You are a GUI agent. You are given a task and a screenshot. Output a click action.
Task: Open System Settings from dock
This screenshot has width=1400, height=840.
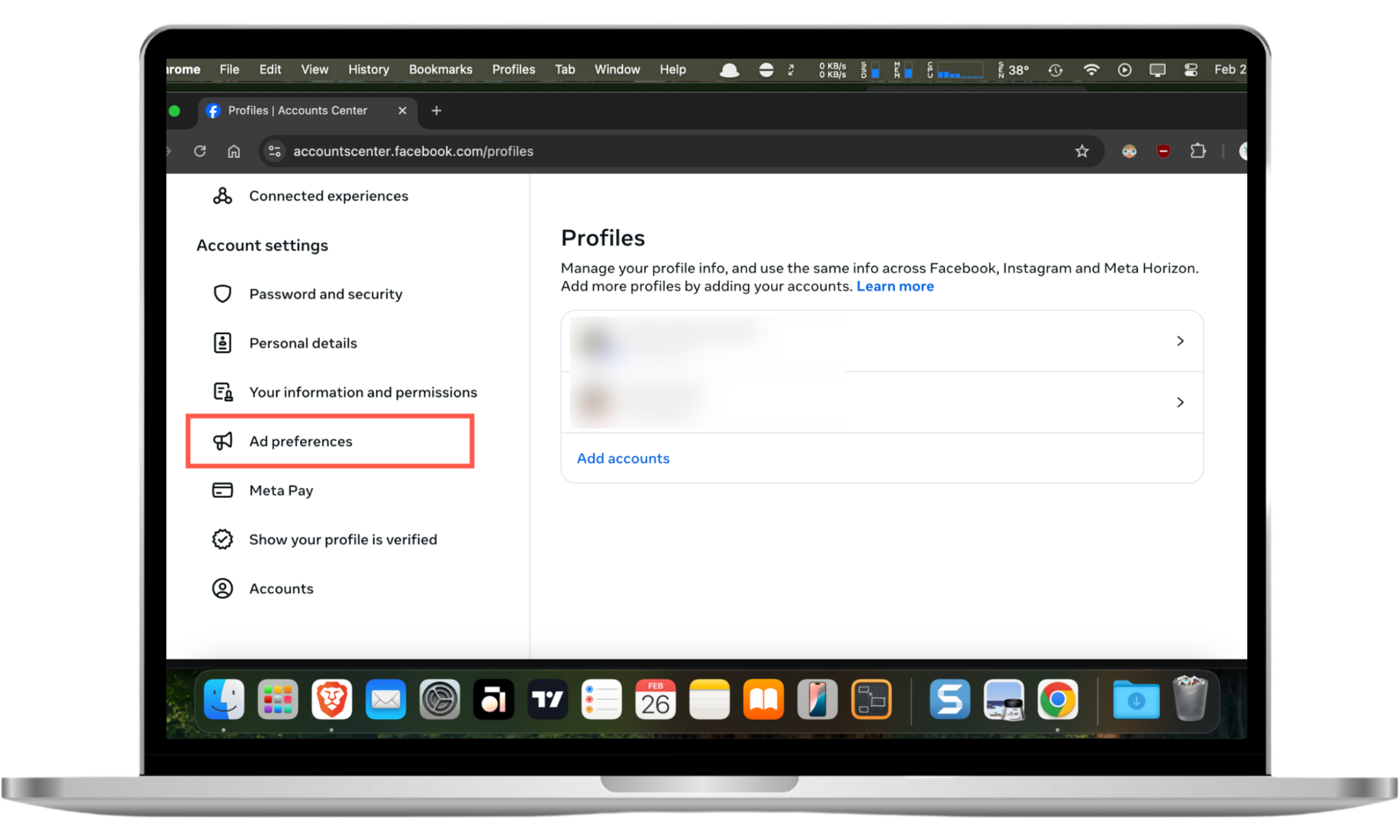pos(440,700)
